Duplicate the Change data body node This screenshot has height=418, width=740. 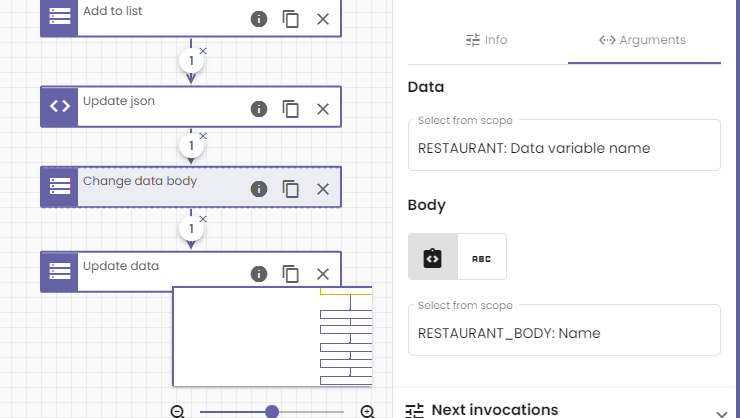[291, 189]
